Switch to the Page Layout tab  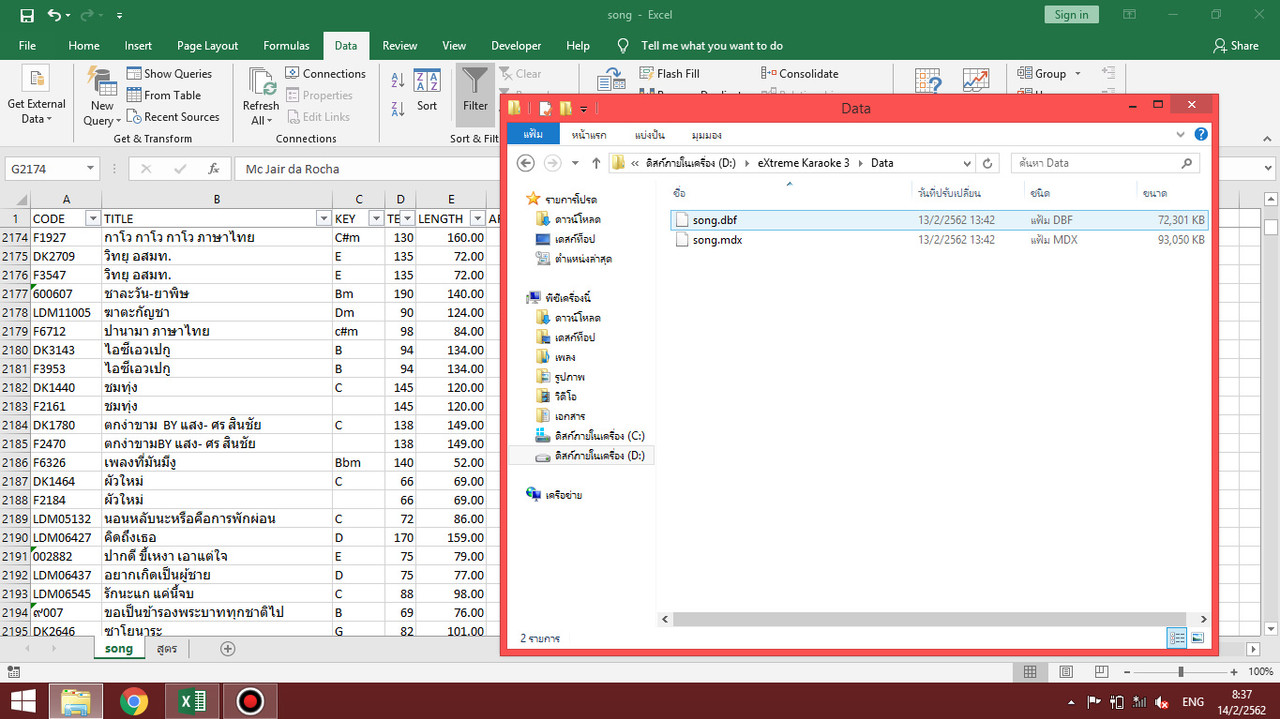pos(207,45)
